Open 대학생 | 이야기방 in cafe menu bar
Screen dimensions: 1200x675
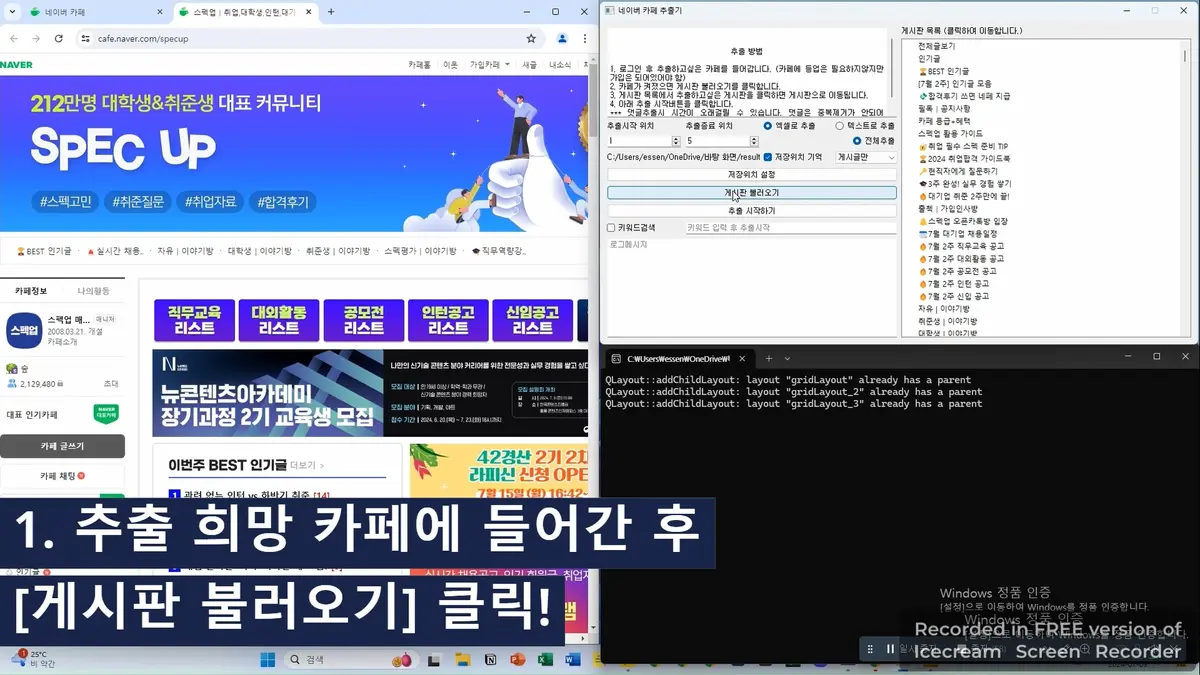click(259, 251)
